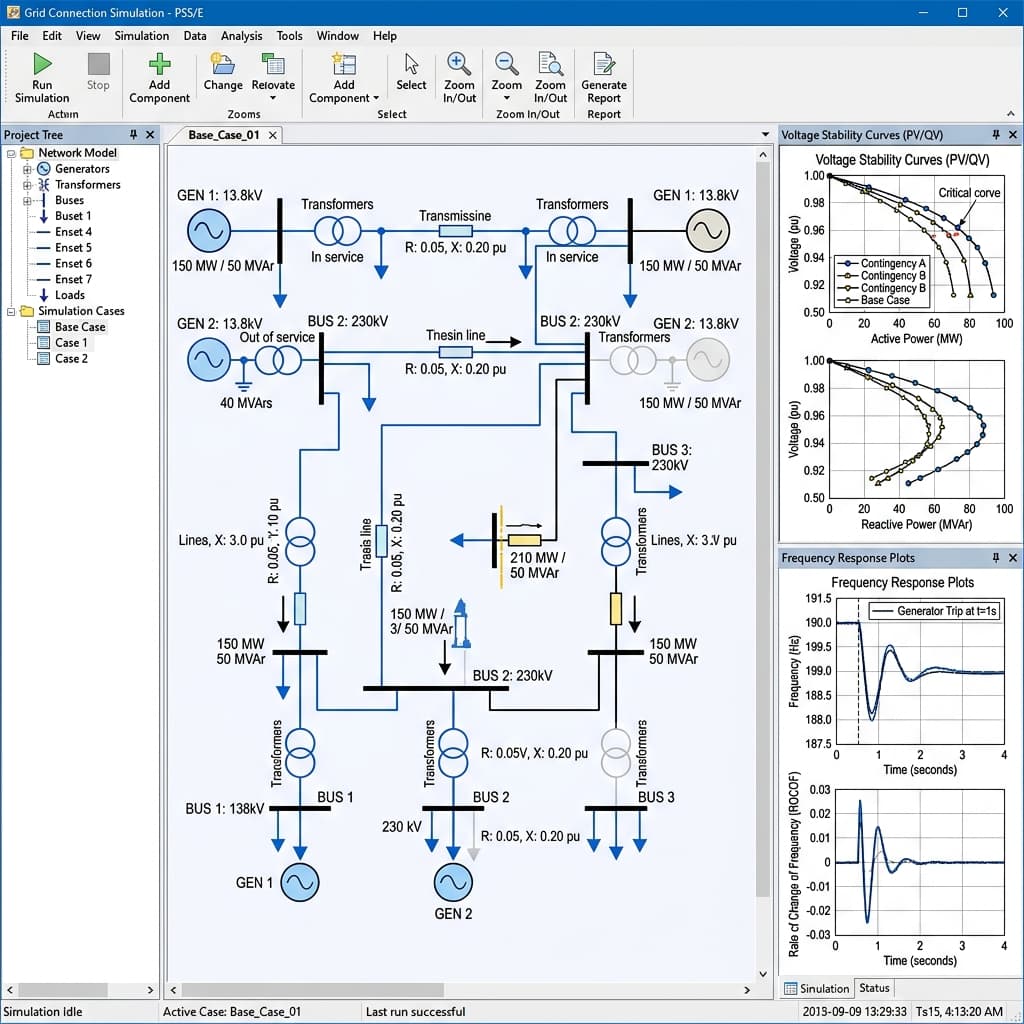Select the Base_Case_01 document tab
This screenshot has width=1024, height=1024.
tap(224, 135)
